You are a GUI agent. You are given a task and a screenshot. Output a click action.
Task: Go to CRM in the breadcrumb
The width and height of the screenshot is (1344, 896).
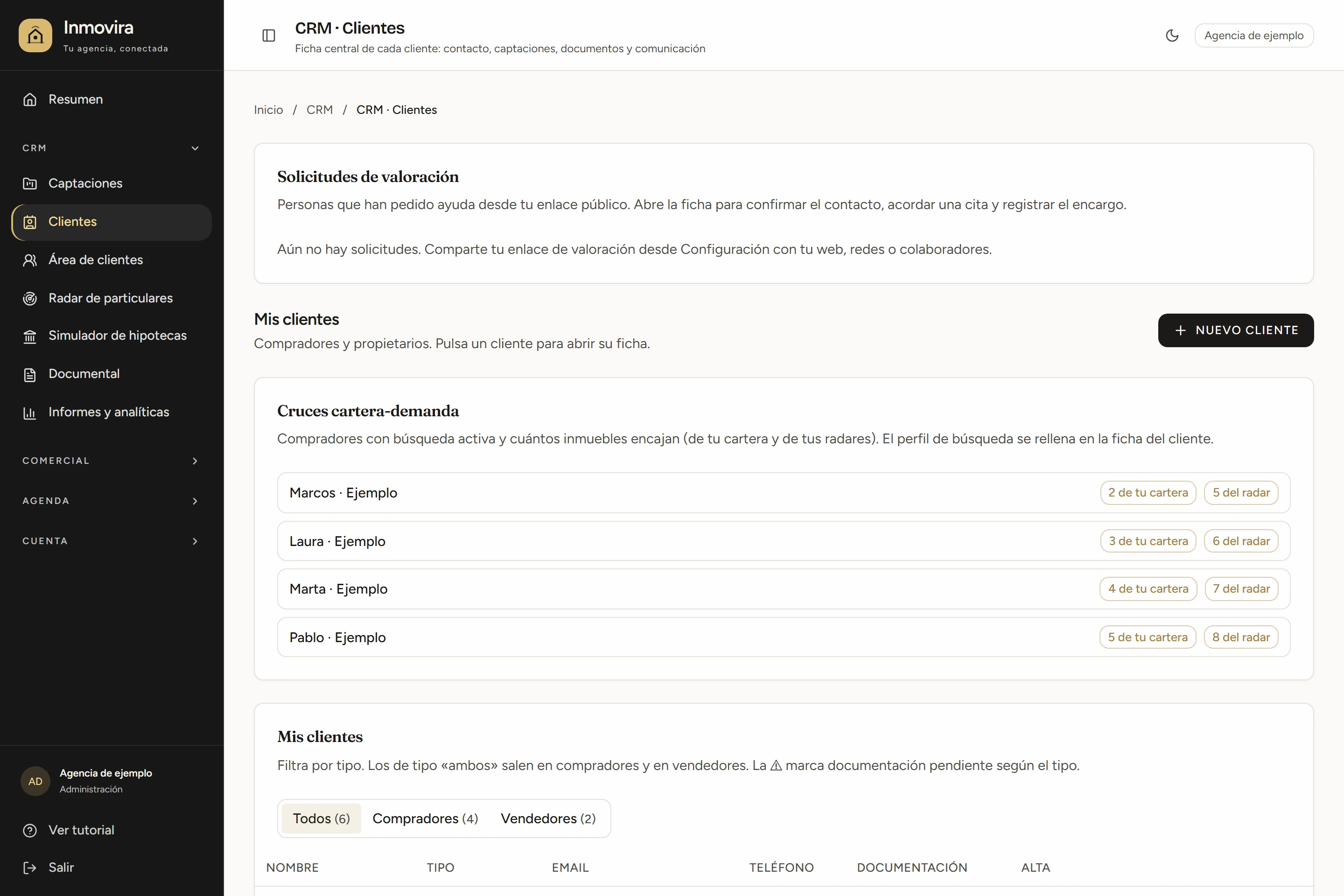coord(319,110)
